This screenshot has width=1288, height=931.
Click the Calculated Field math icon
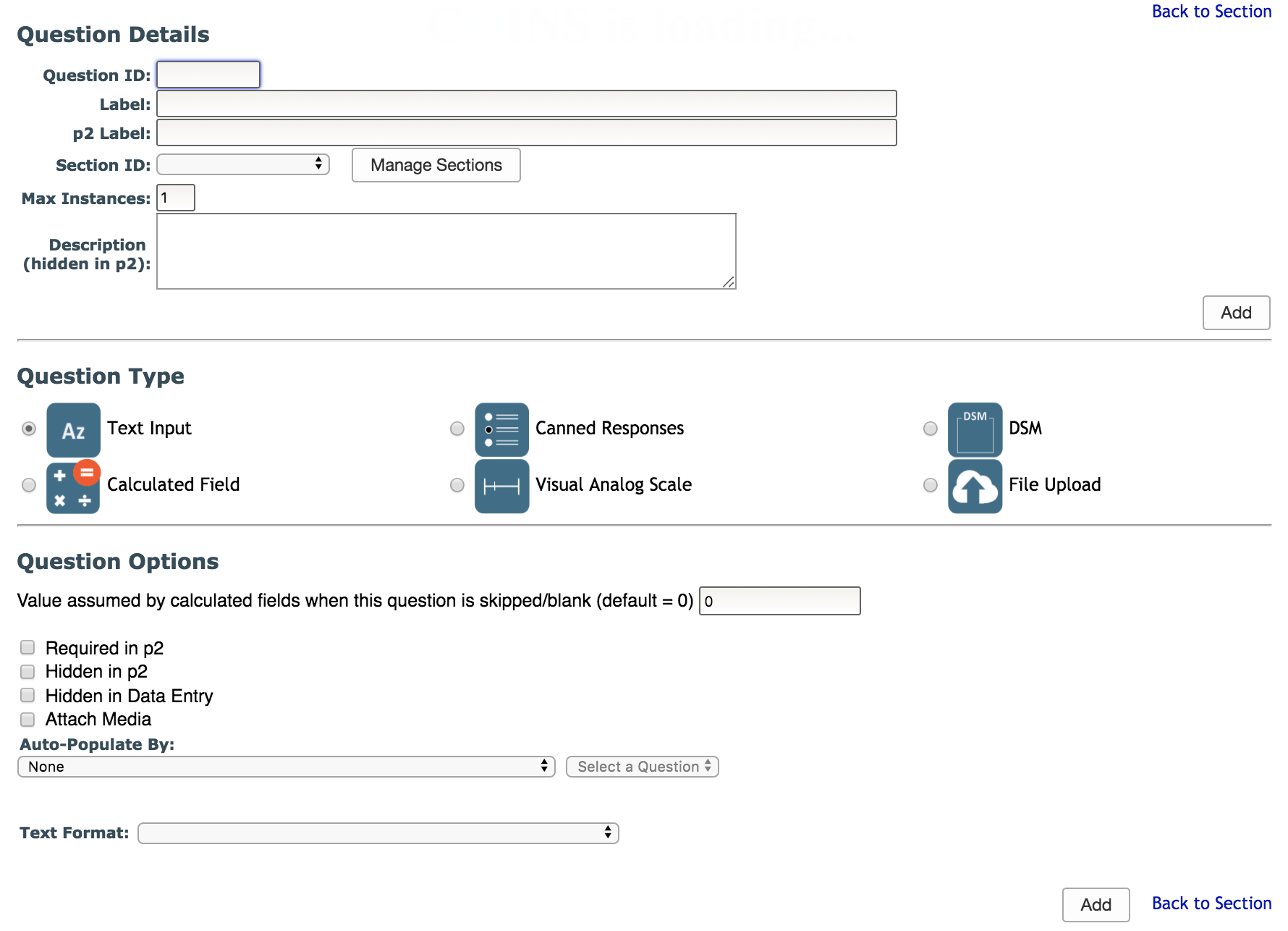pyautogui.click(x=73, y=486)
